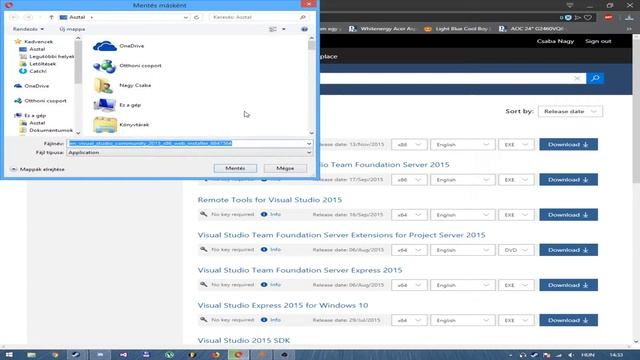This screenshot has width=640, height=360.
Task: Change language for Server Express 2015 row
Action: [462, 285]
